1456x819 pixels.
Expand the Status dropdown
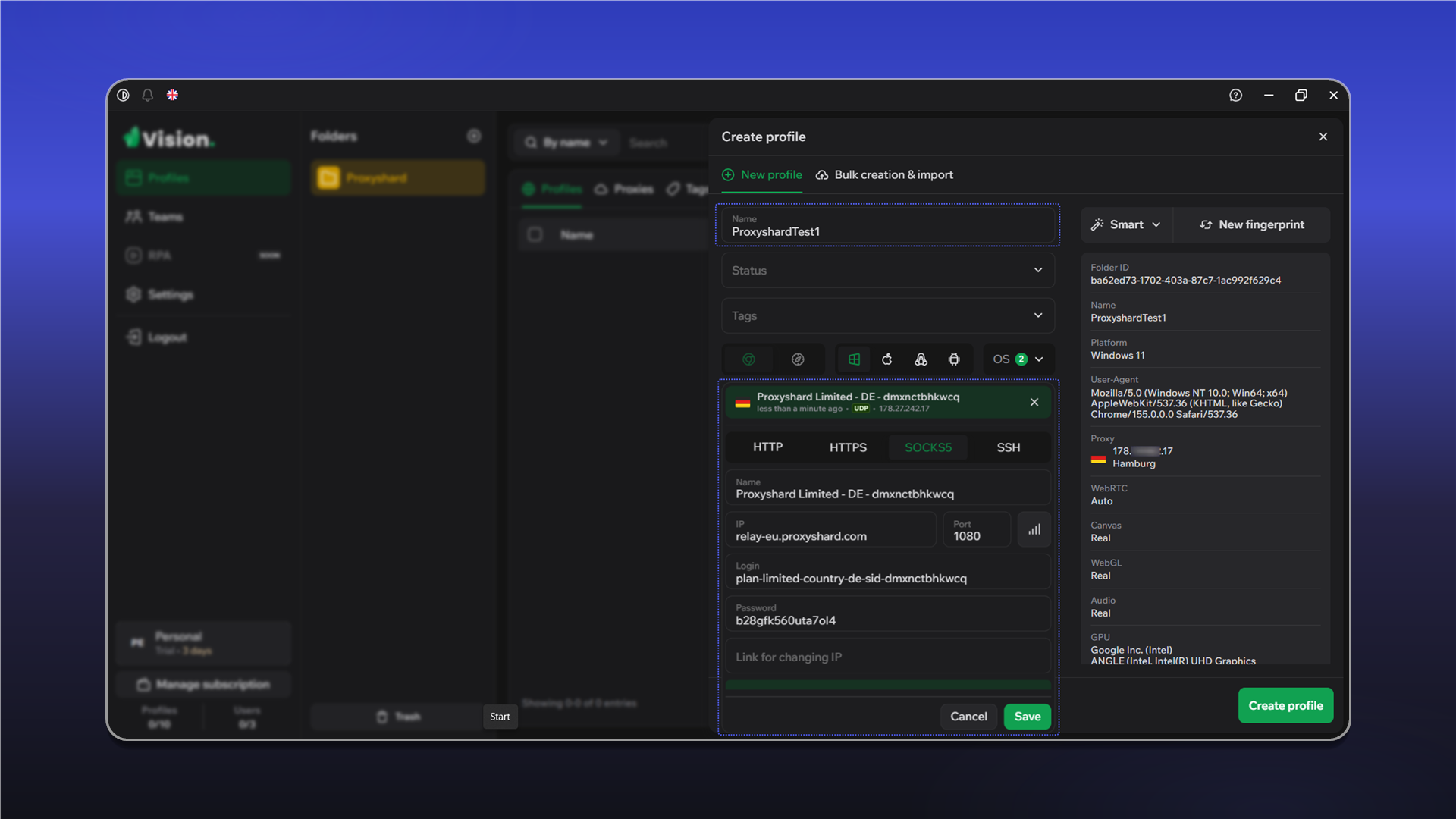(888, 270)
